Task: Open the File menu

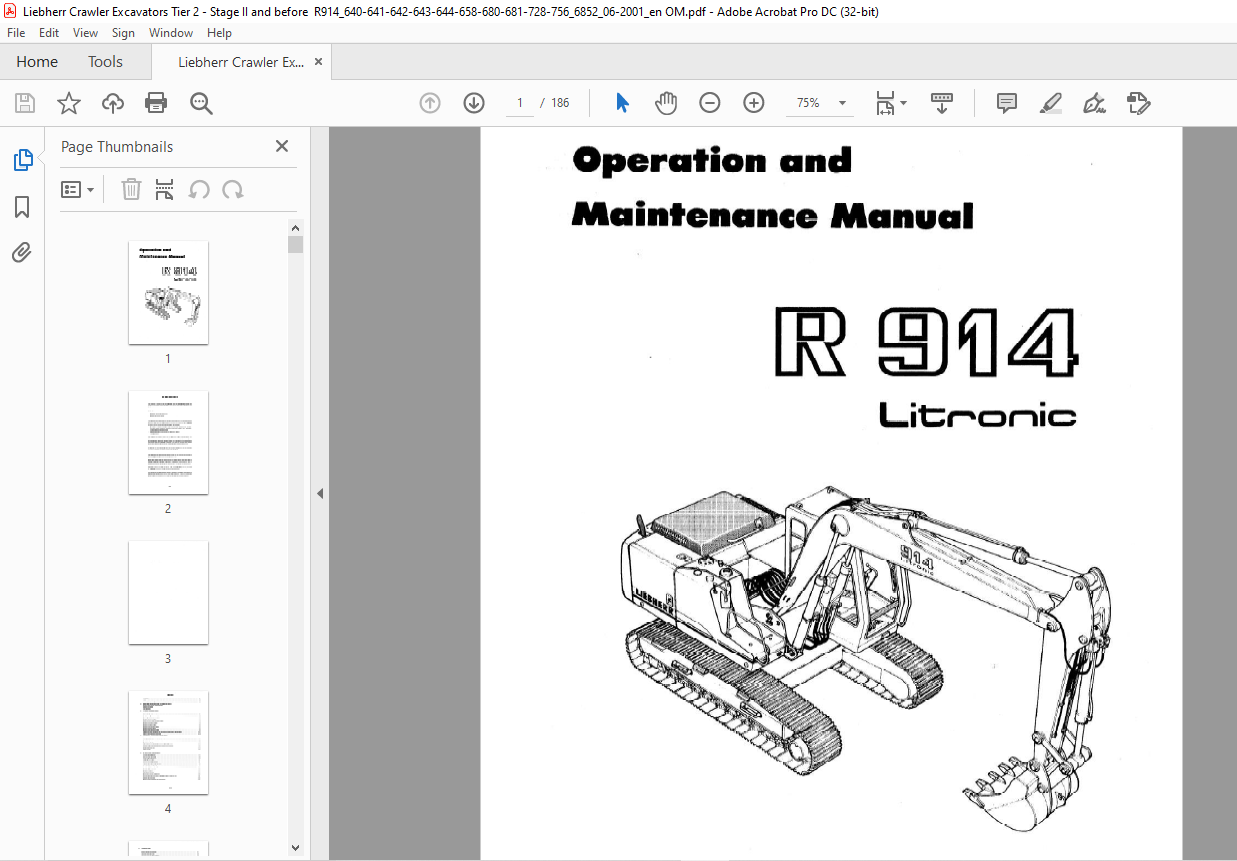Action: click(16, 33)
